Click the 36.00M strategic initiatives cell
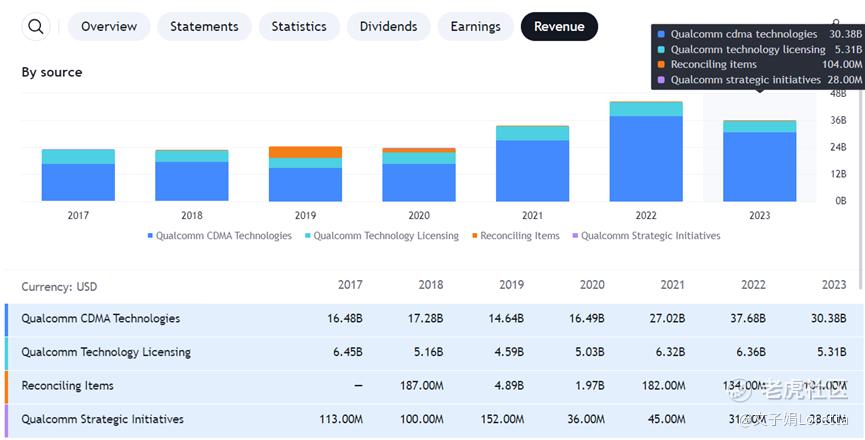This screenshot has width=865, height=440. point(586,419)
